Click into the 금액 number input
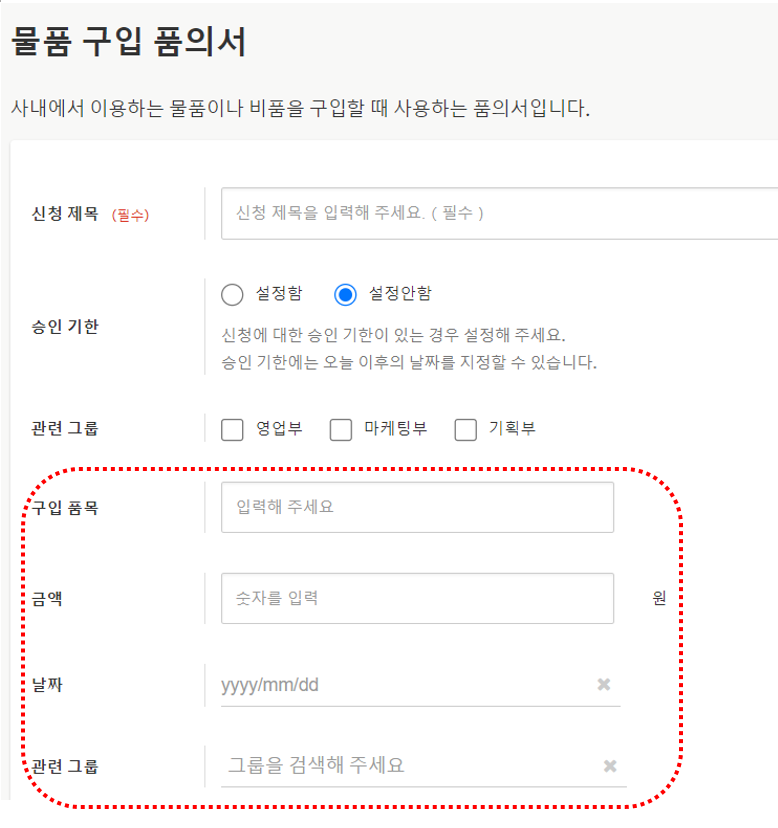The image size is (778, 828). [x=417, y=598]
